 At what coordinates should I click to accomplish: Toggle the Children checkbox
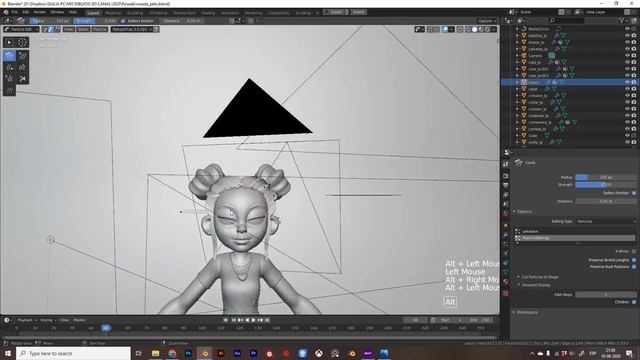click(x=634, y=302)
